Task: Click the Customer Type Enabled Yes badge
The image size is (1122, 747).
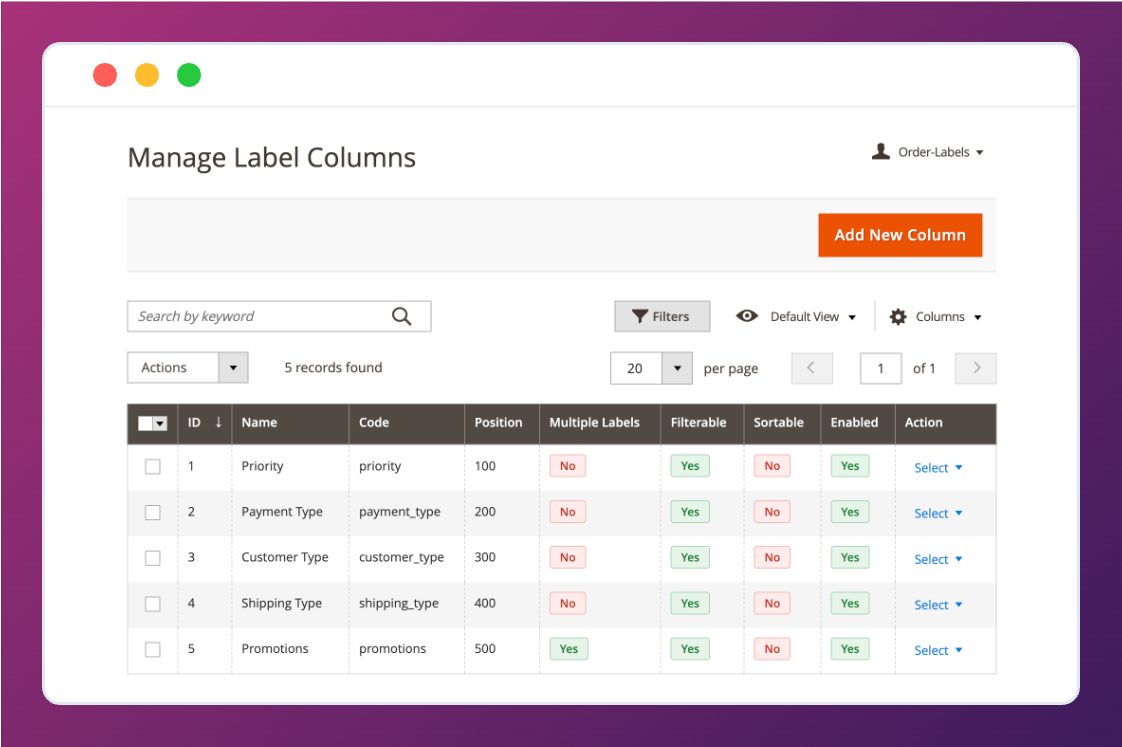Action: (x=850, y=557)
